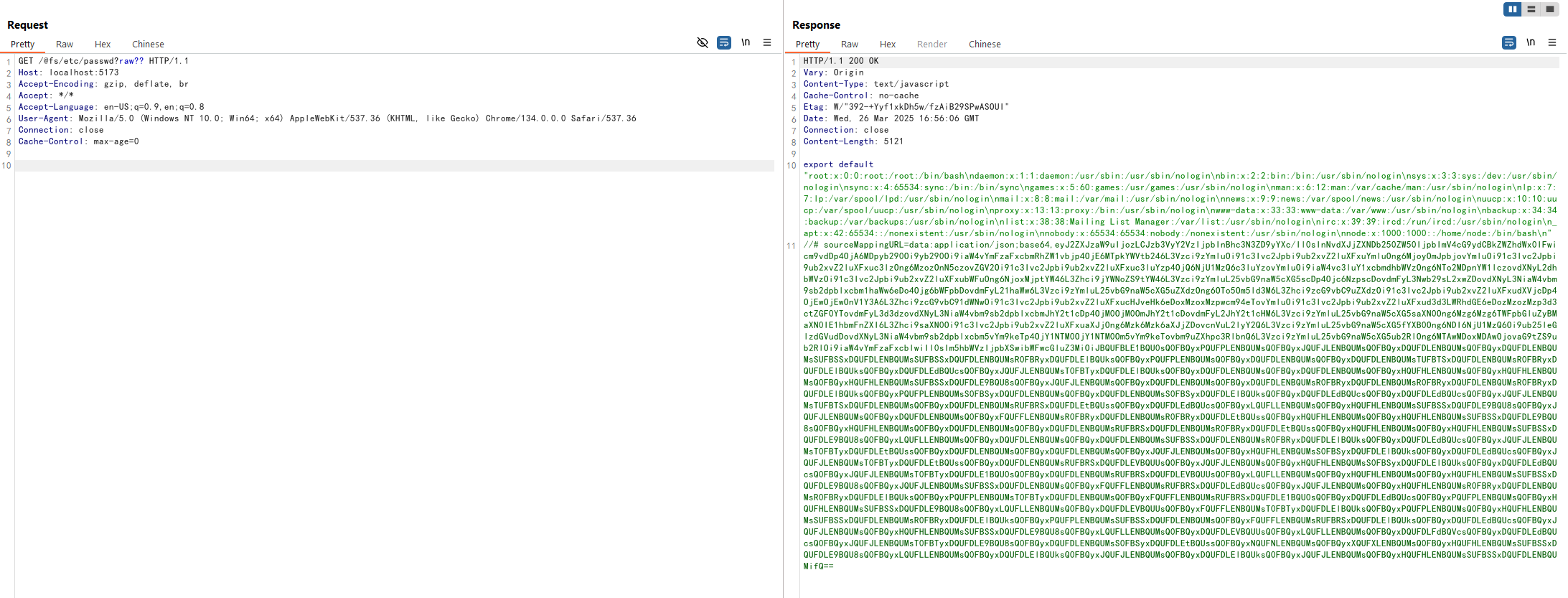Click the Etag response header line

click(x=906, y=107)
